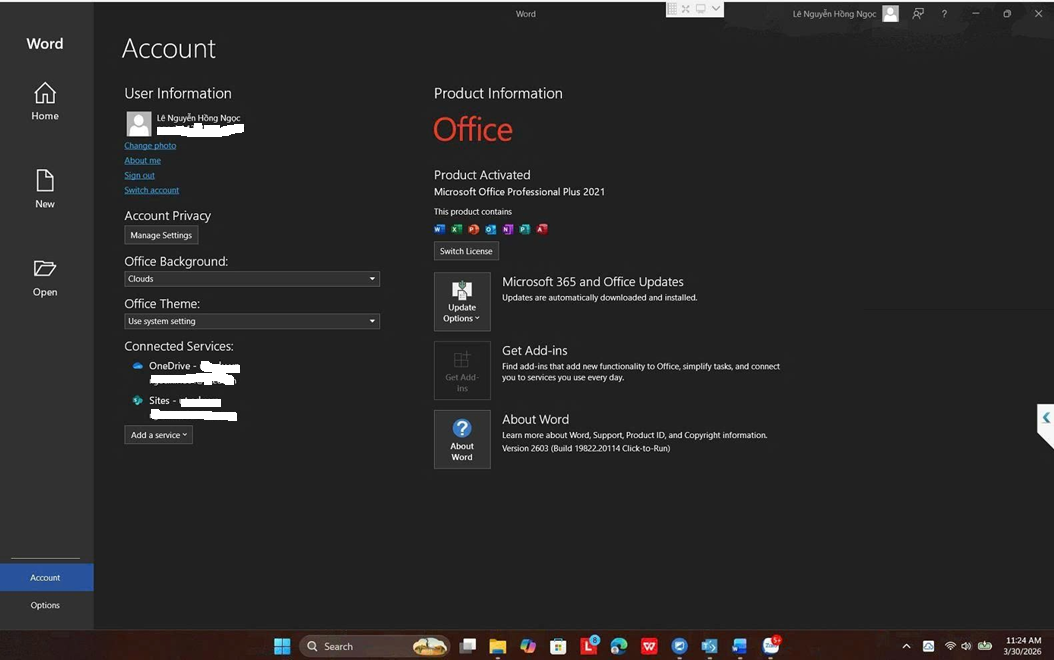1054x660 pixels.
Task: Click the Access app icon in product list
Action: click(542, 229)
